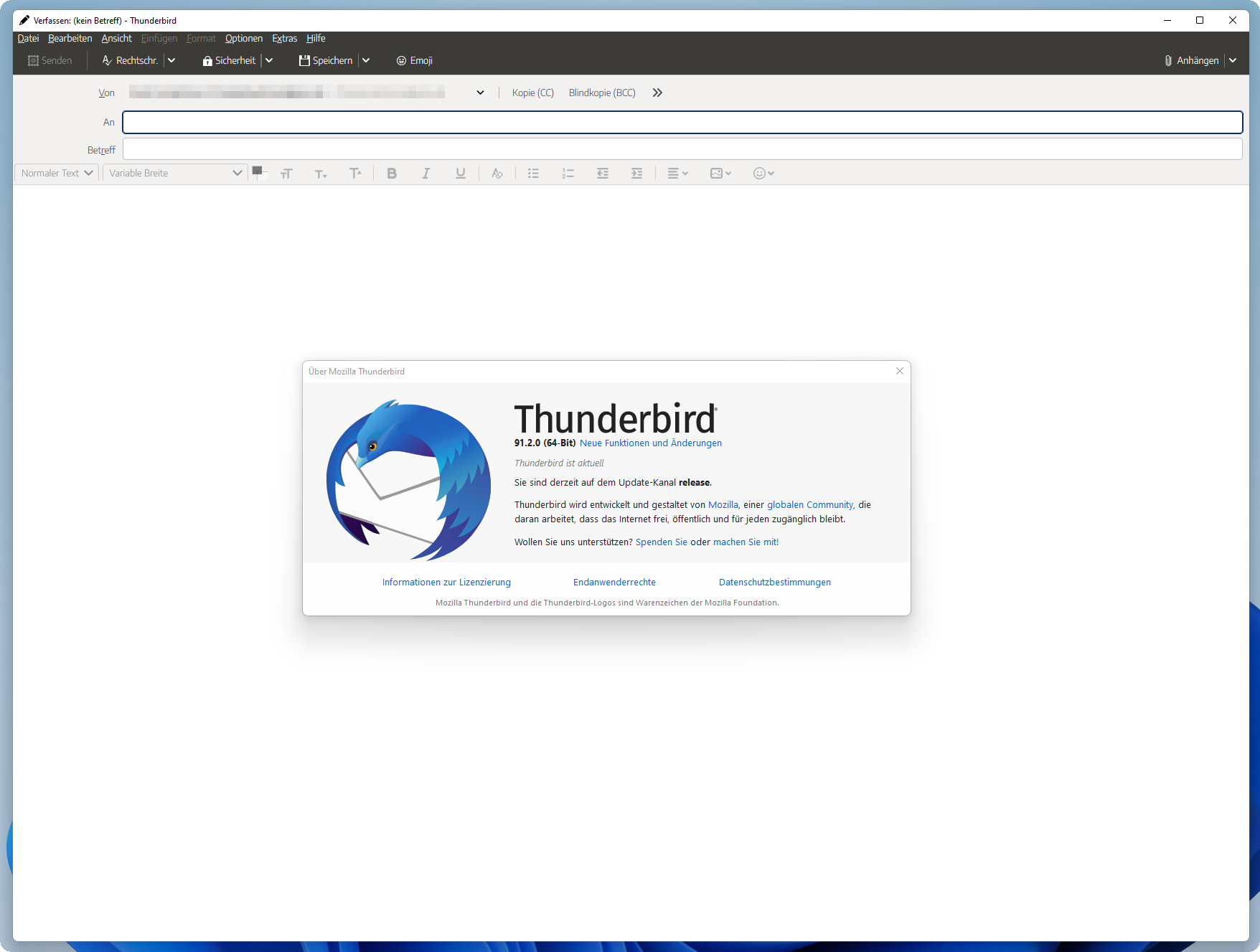Viewport: 1260px width, 952px height.
Task: Indent the text
Action: pyautogui.click(x=636, y=173)
